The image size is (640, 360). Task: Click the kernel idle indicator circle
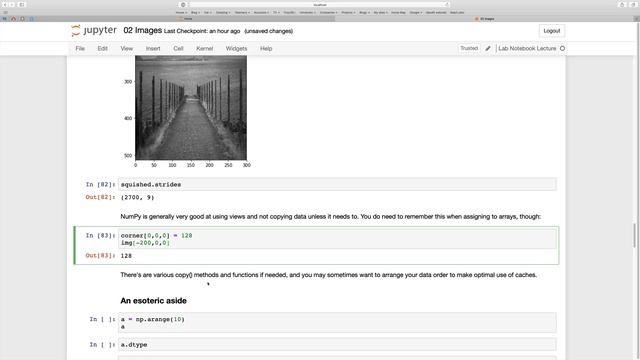tap(562, 48)
